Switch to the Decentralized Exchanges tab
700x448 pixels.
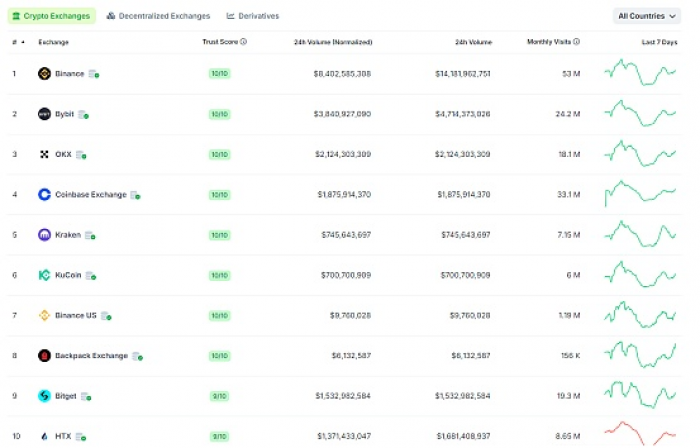pos(158,16)
